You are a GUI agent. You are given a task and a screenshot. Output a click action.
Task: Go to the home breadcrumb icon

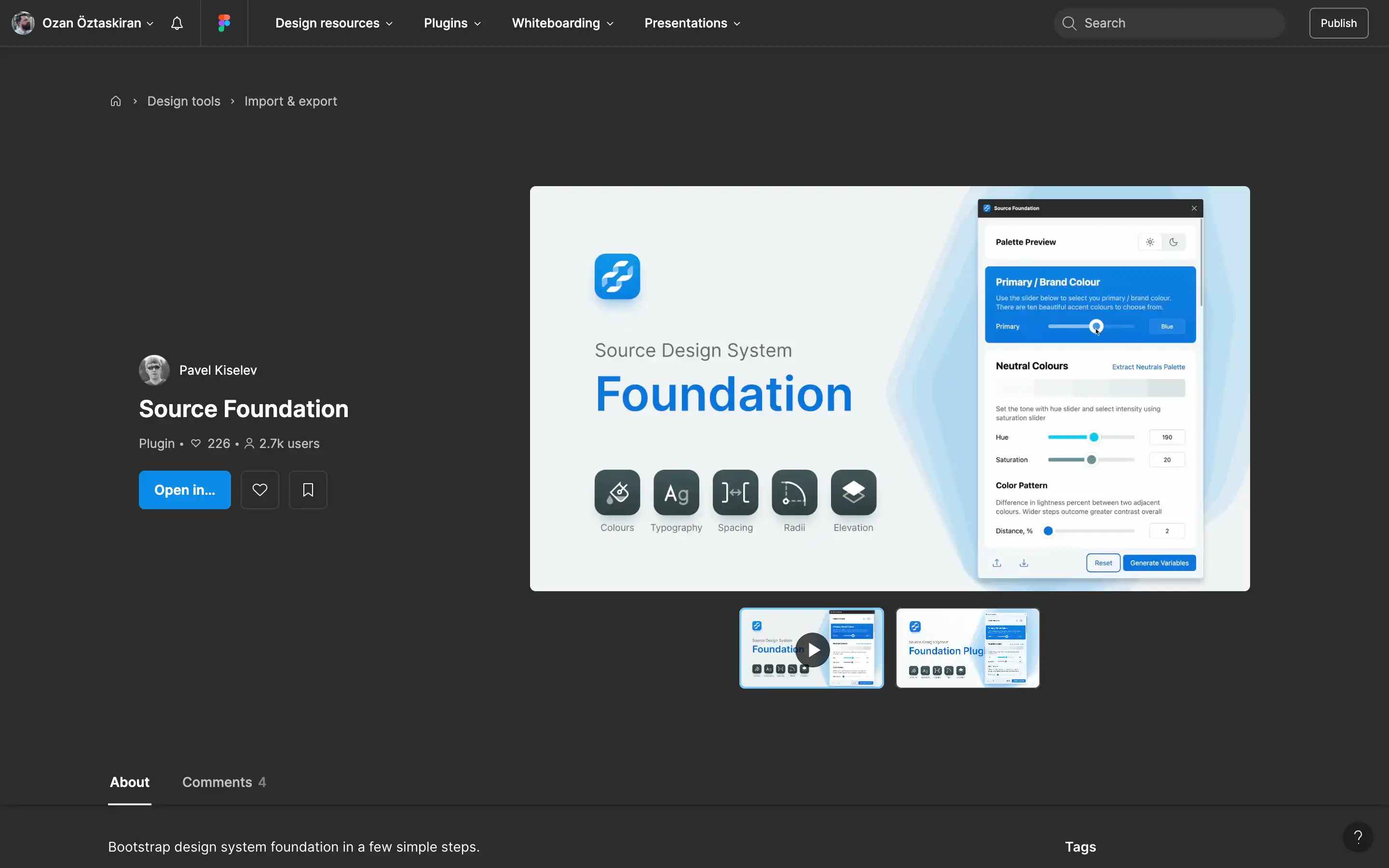tap(115, 101)
